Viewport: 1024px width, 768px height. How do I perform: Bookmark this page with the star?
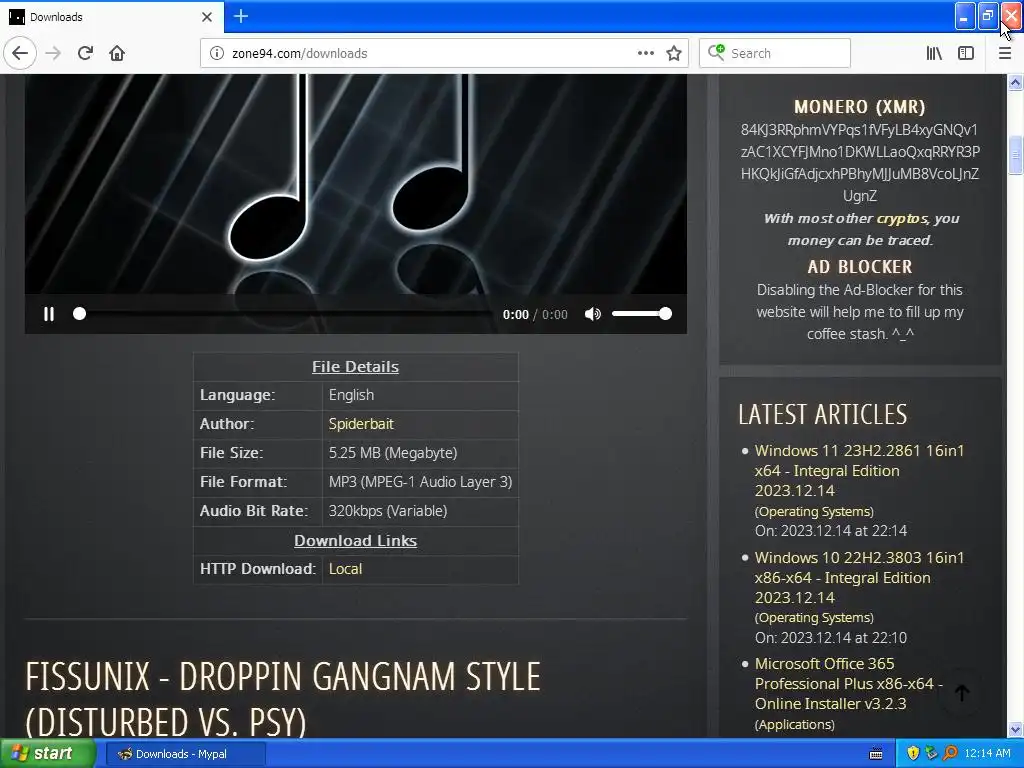[674, 54]
